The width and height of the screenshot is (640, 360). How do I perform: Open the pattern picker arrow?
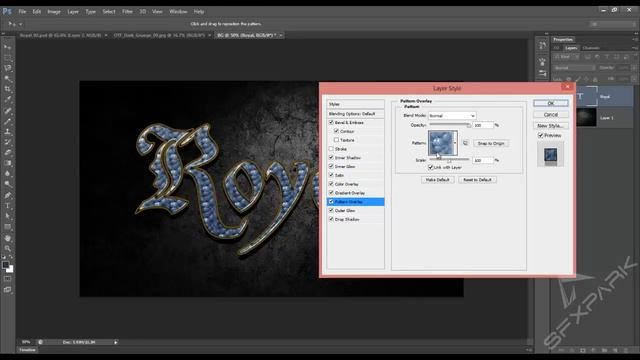coord(455,143)
